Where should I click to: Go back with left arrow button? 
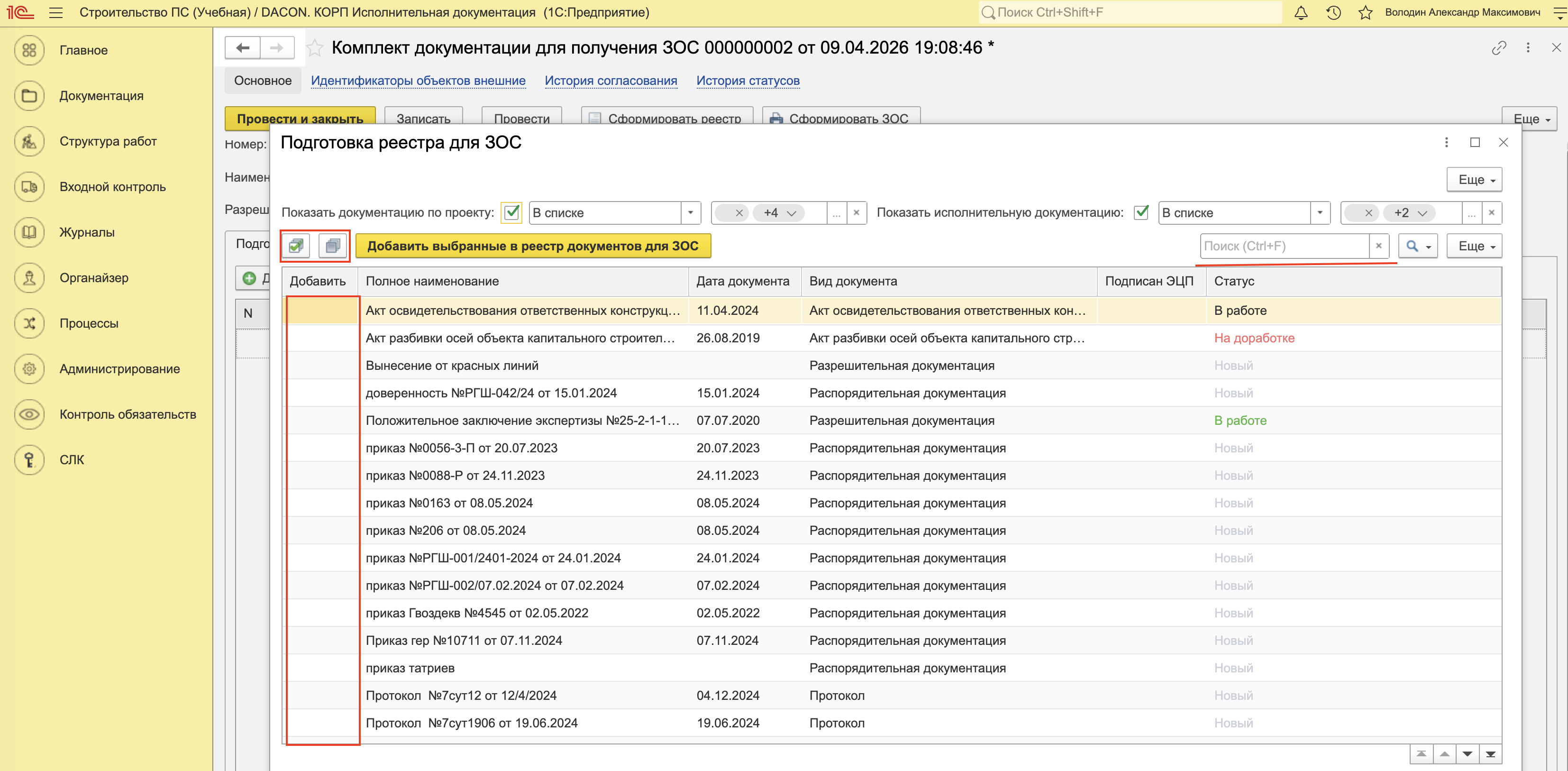point(243,48)
